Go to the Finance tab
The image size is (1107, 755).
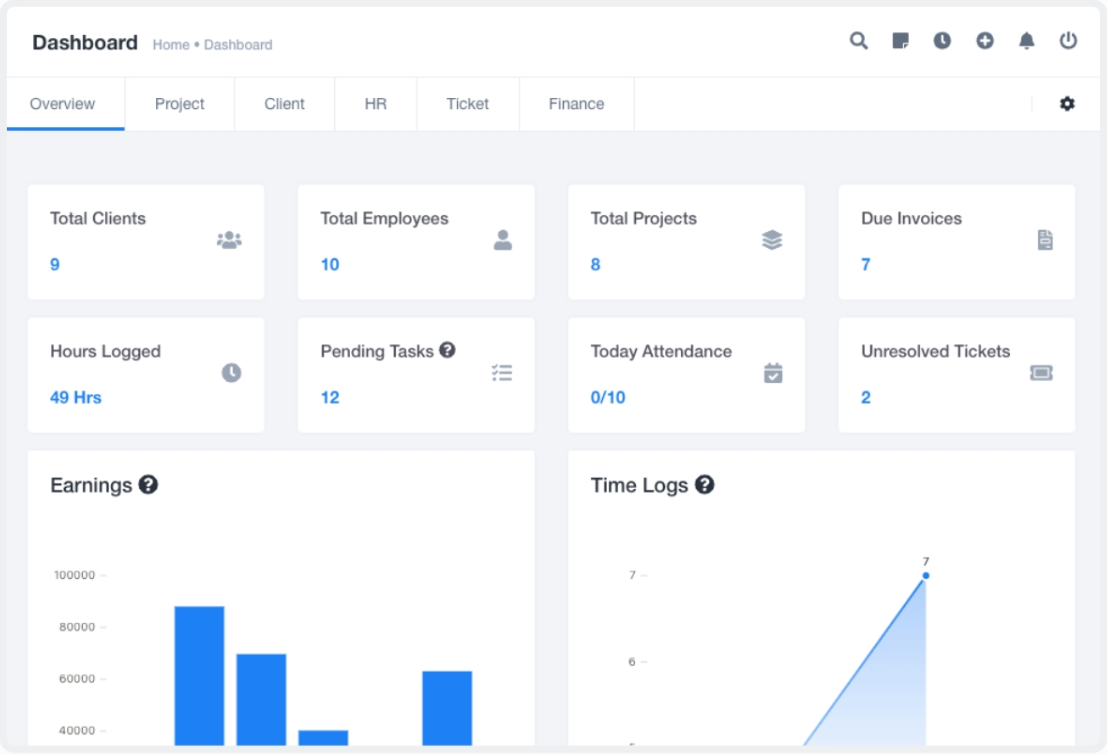click(576, 104)
